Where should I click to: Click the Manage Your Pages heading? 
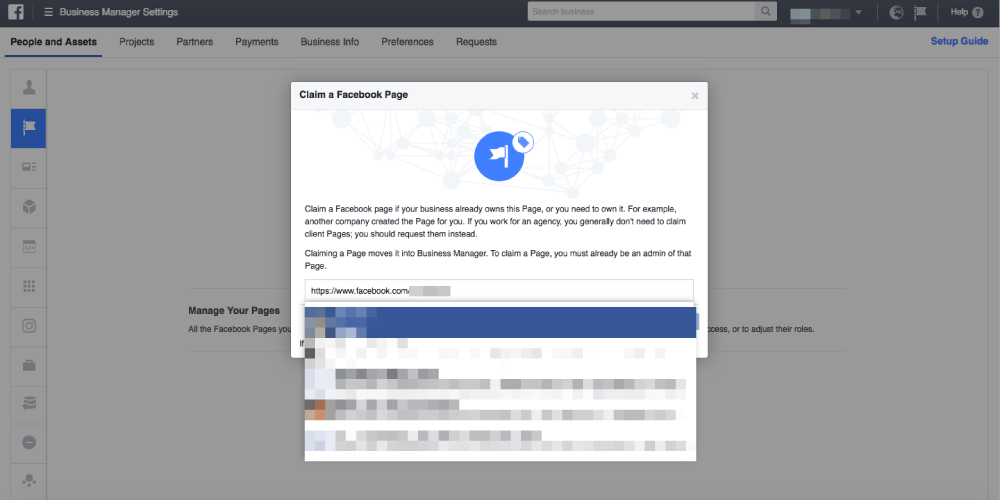coord(234,311)
